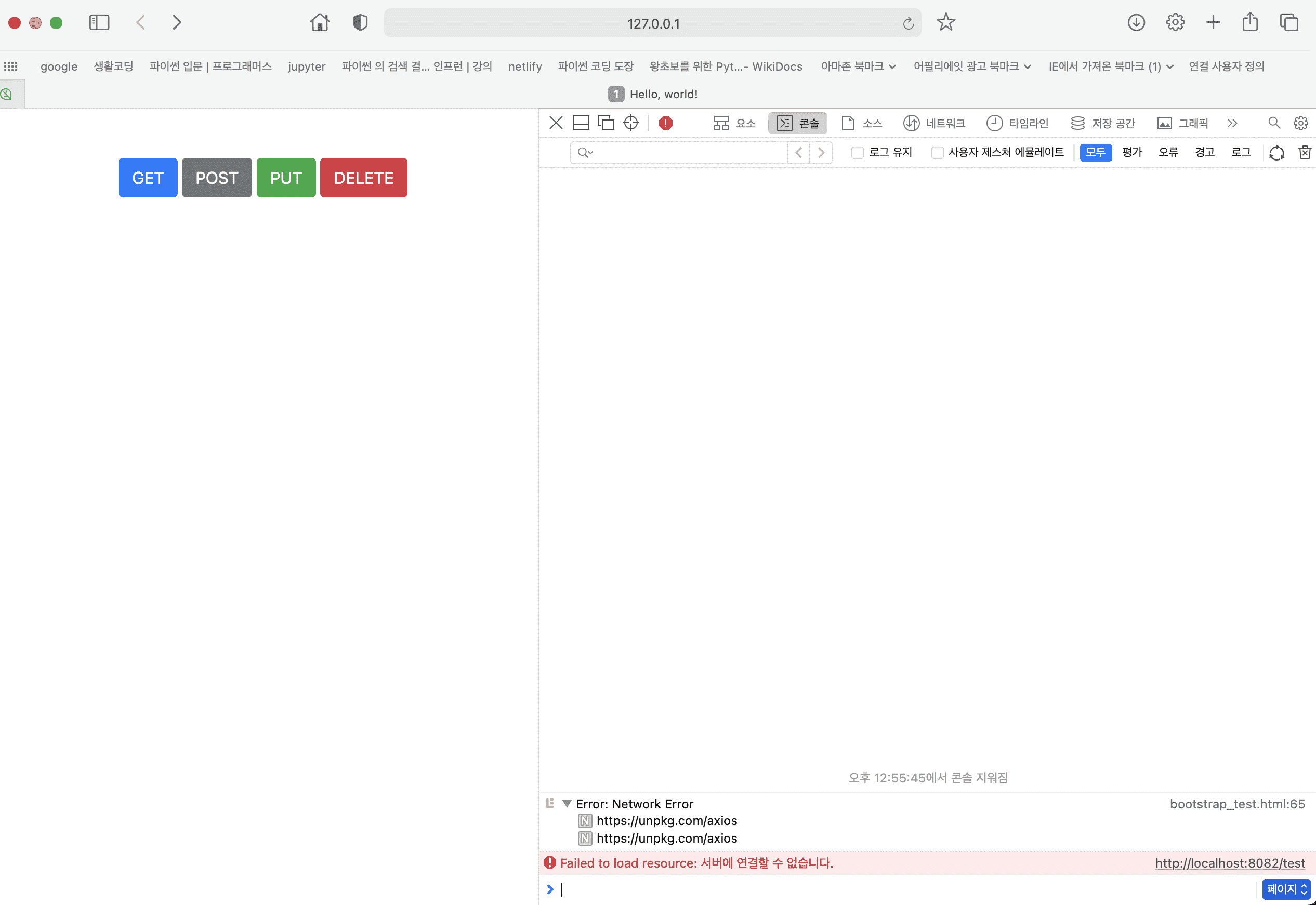Open the http://localhost:8082/test link
1316x905 pixels.
click(1230, 863)
